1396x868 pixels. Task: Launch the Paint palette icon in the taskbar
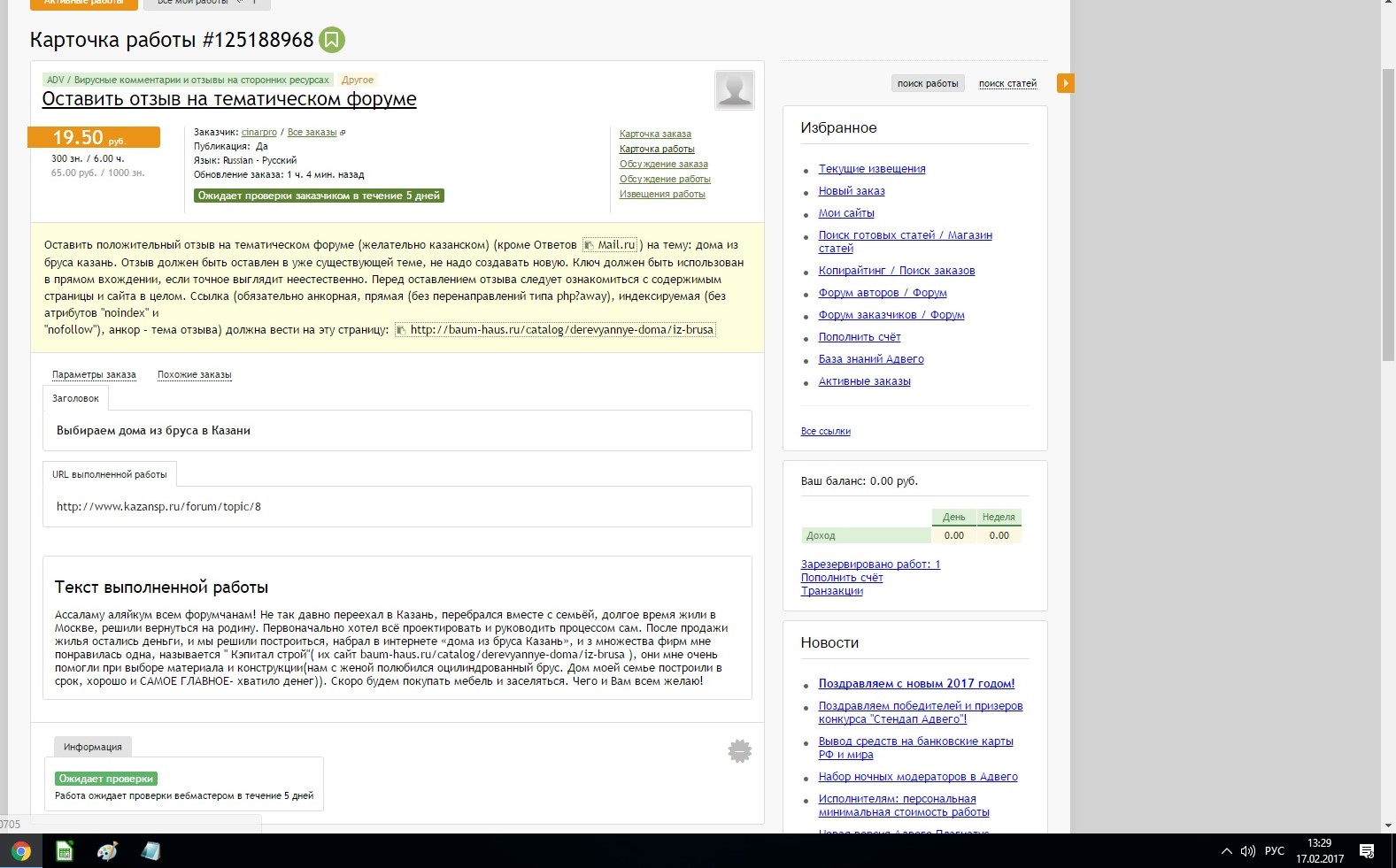pyautogui.click(x=108, y=851)
